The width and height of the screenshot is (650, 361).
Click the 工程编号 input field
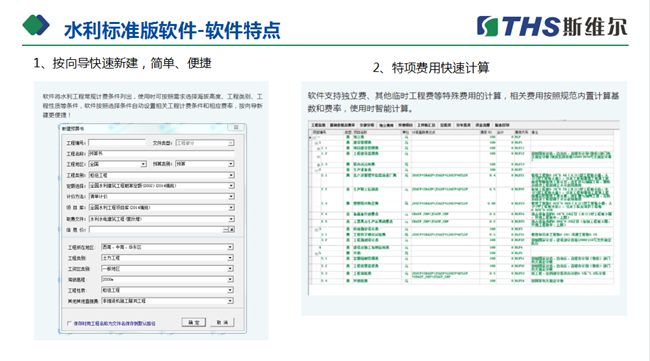pyautogui.click(x=117, y=143)
